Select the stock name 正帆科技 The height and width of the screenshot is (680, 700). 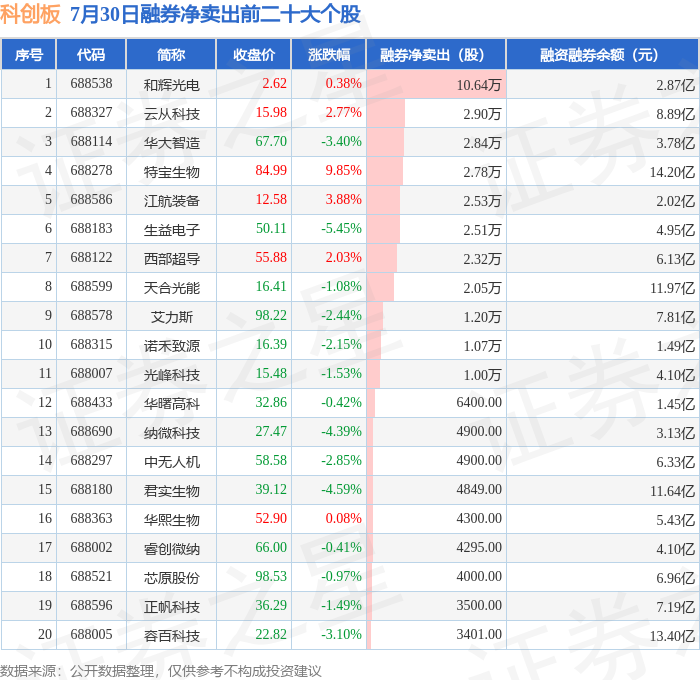(x=171, y=607)
